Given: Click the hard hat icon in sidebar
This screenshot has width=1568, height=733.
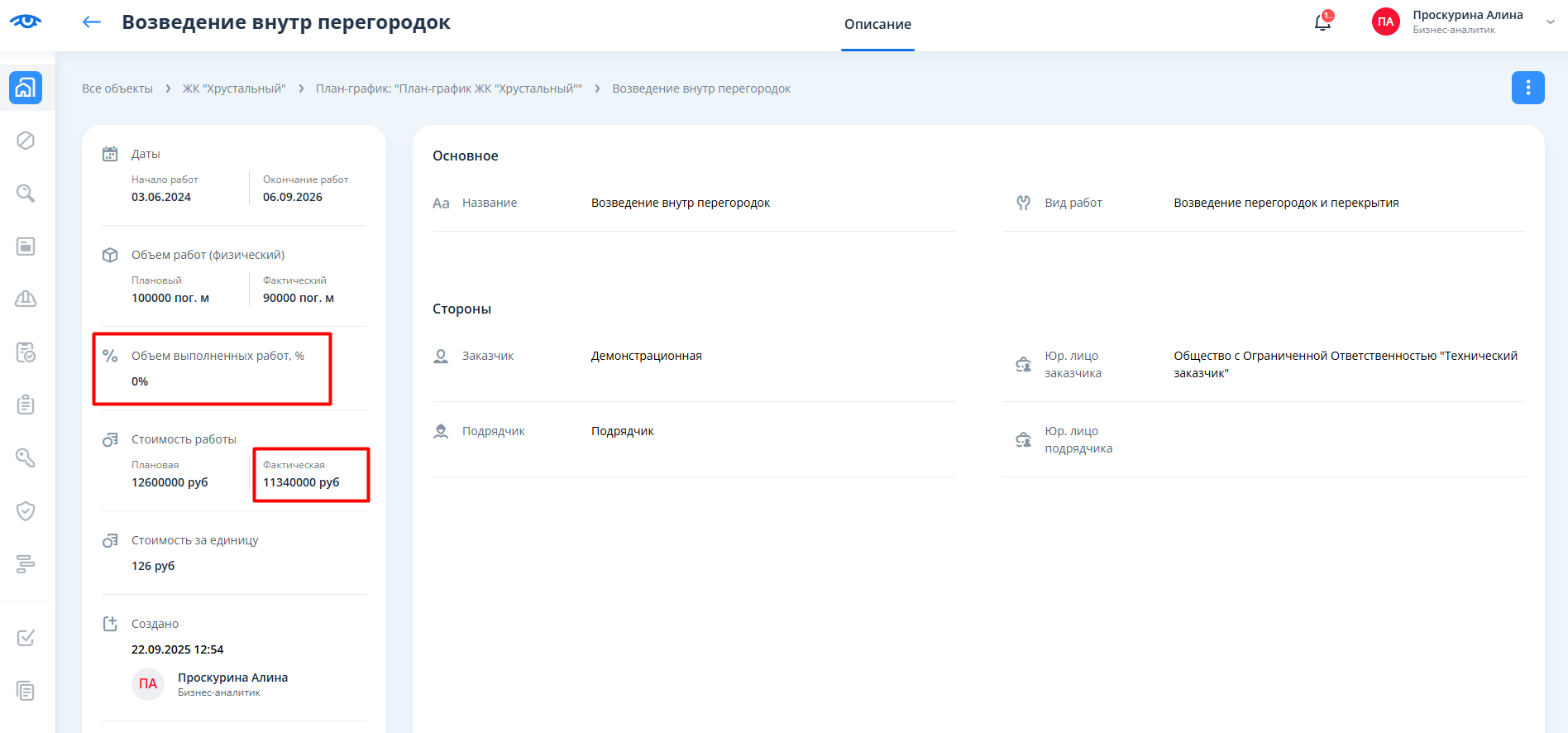Looking at the screenshot, I should 26,299.
